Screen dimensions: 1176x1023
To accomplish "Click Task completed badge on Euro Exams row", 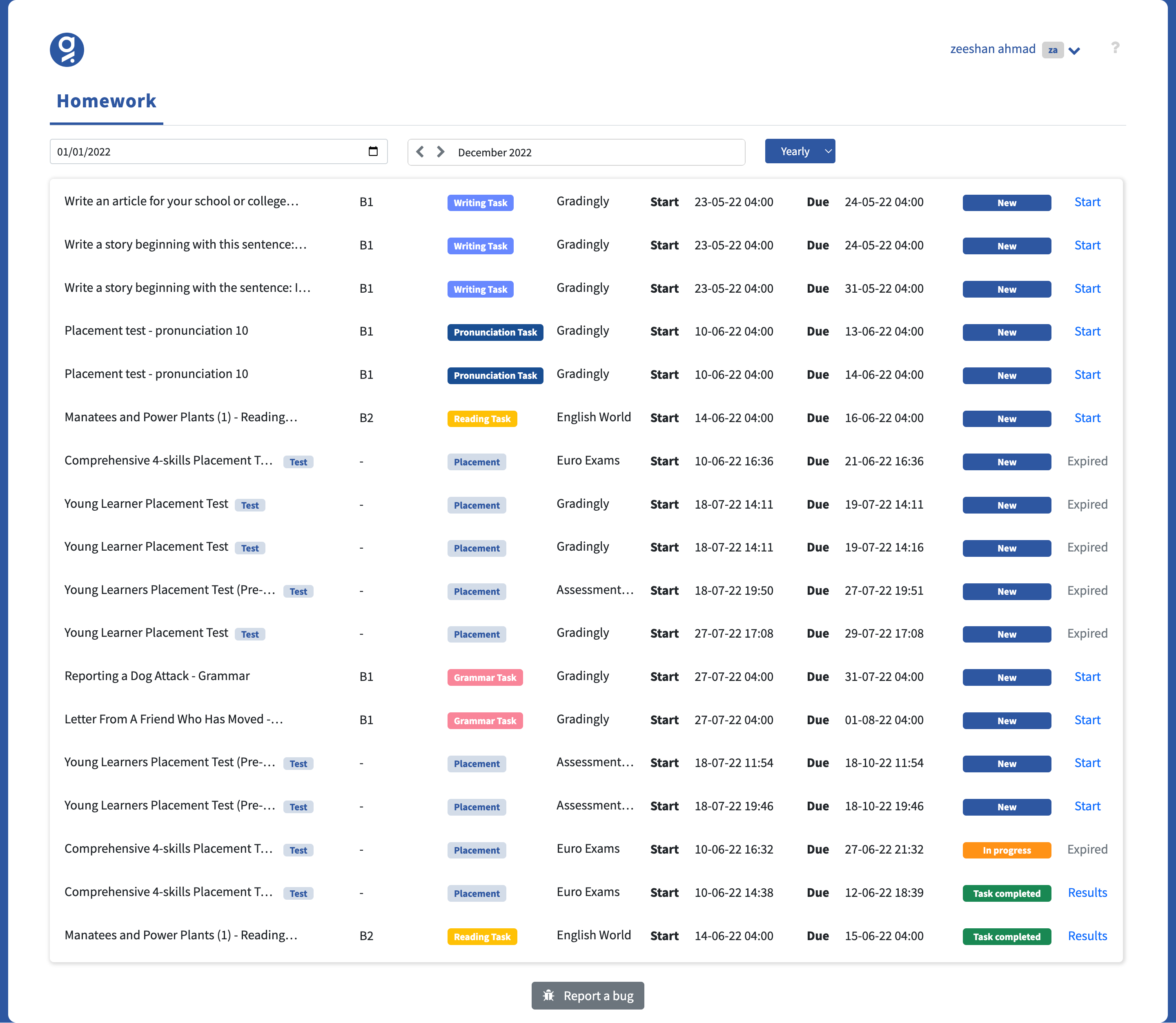I will [x=1007, y=894].
